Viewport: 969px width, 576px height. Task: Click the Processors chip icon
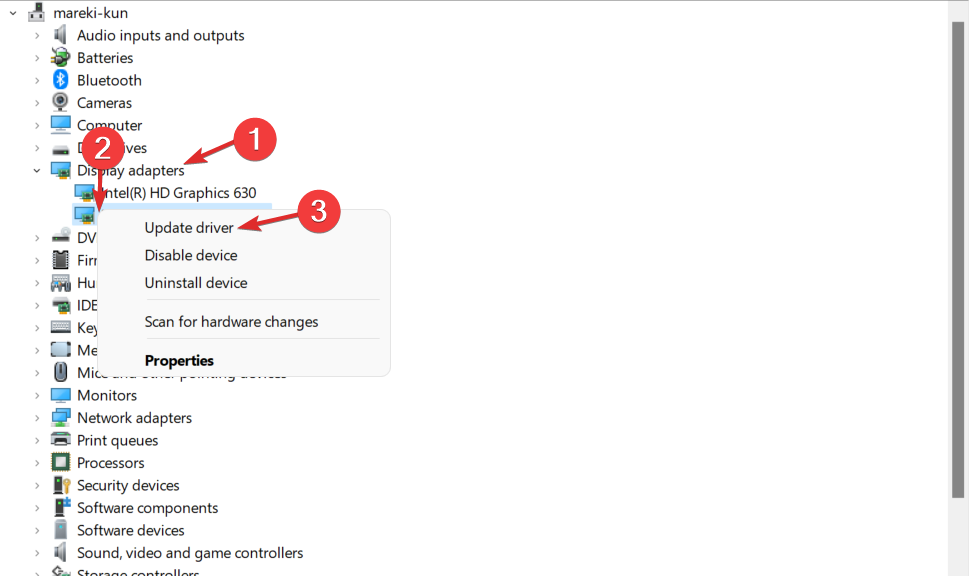(61, 463)
